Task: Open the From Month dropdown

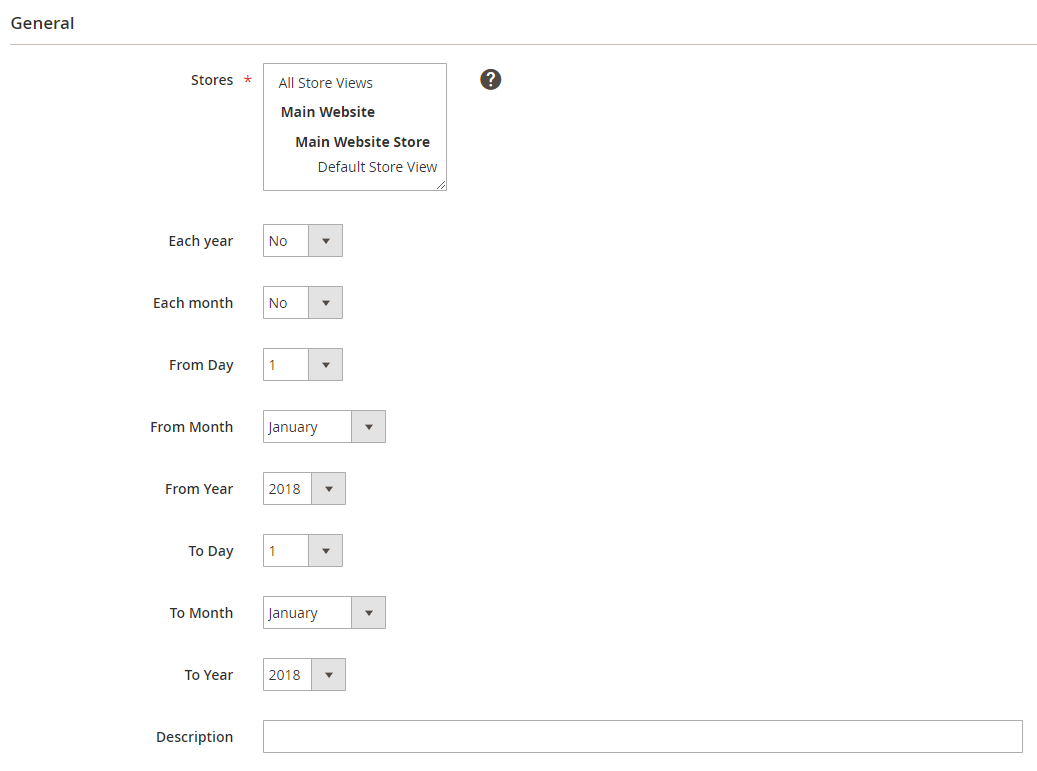Action: click(x=324, y=427)
